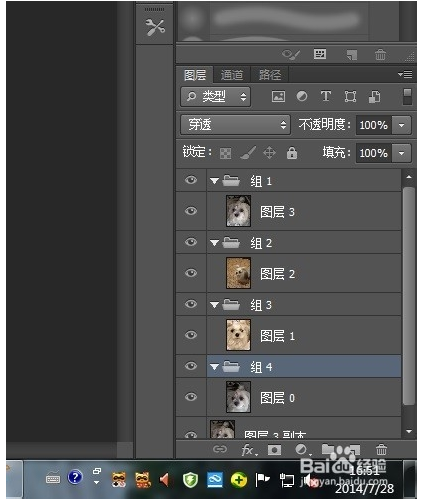Open the 穿透 blend mode dropdown
Image resolution: width=430 pixels, height=503 pixels.
pyautogui.click(x=235, y=125)
